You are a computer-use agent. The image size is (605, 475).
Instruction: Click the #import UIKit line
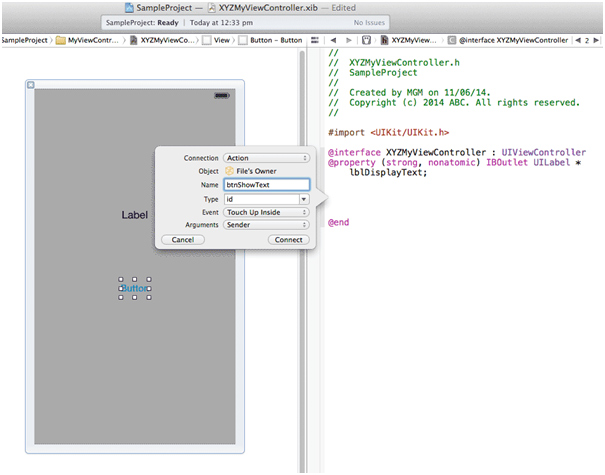pos(389,132)
